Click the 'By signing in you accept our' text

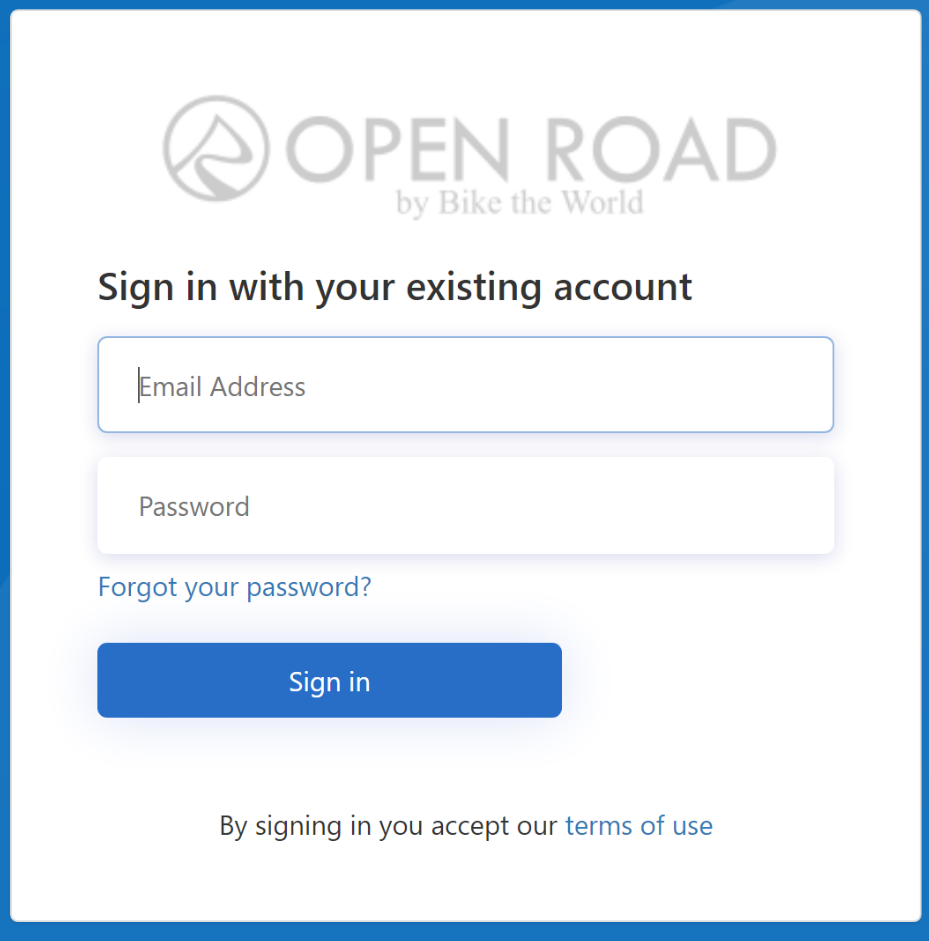click(x=388, y=826)
